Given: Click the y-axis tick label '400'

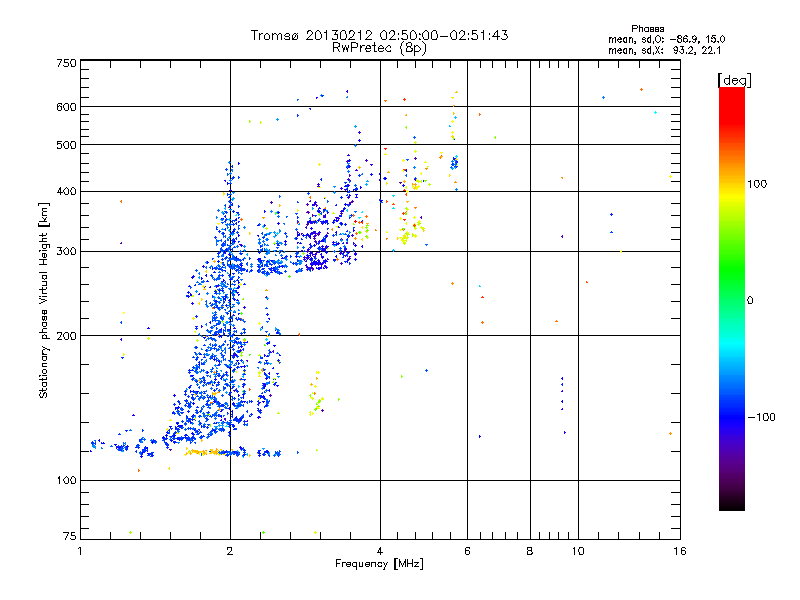Looking at the screenshot, I should 66,191.
